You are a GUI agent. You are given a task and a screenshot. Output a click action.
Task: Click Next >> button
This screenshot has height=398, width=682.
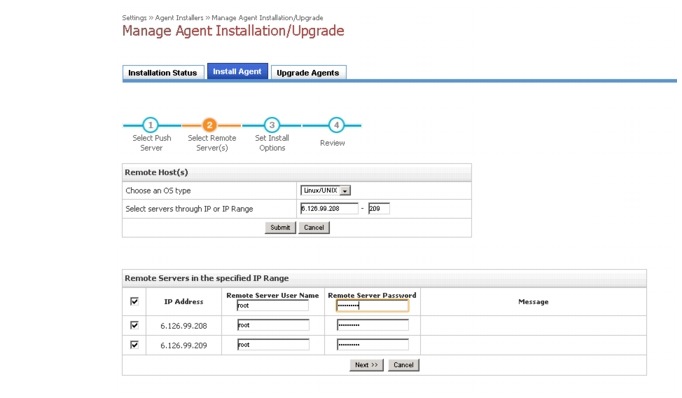[x=366, y=365]
